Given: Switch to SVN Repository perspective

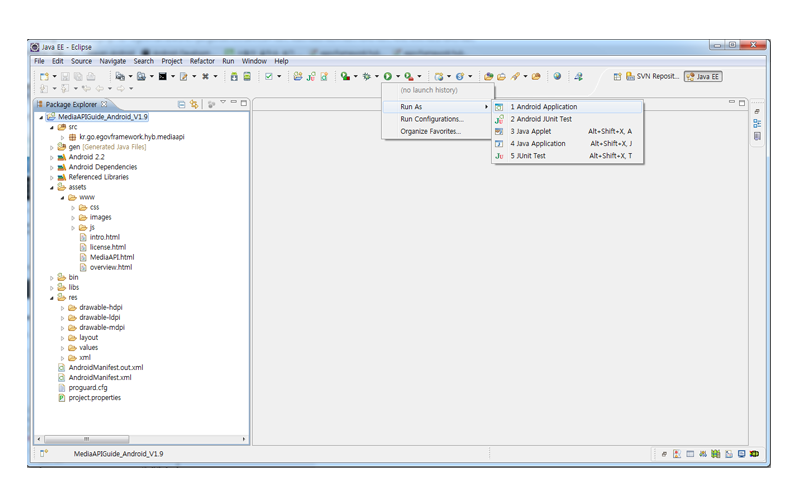Looking at the screenshot, I should (x=653, y=76).
